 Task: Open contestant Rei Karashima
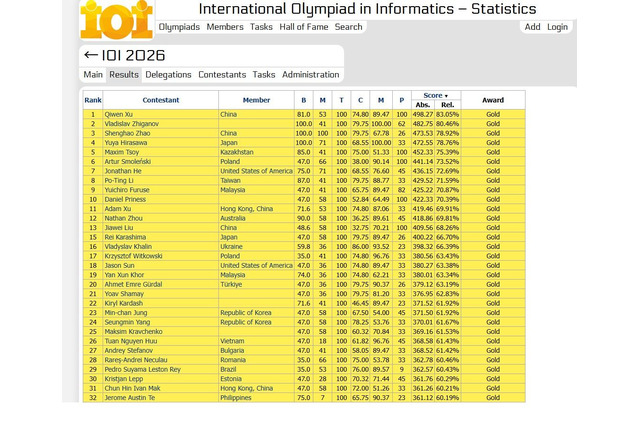click(125, 237)
